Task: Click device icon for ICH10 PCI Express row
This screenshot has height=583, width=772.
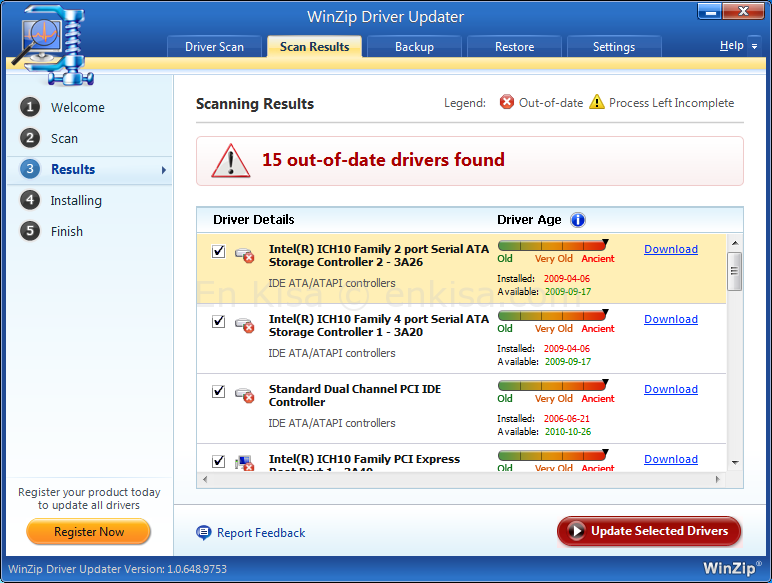Action: pos(244,463)
